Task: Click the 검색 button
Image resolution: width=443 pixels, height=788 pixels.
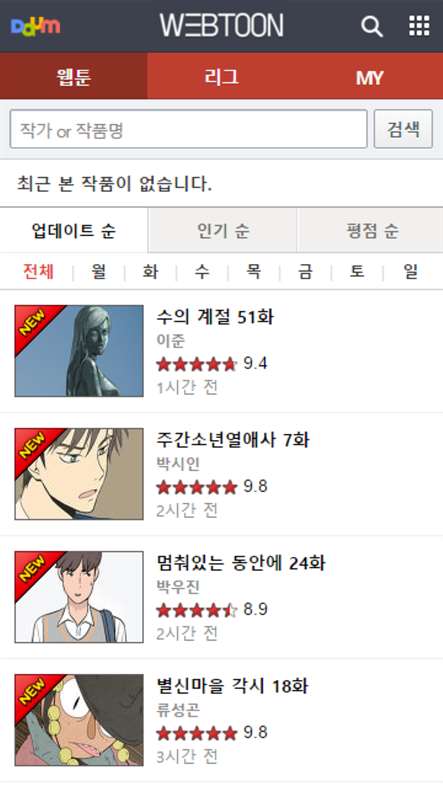Action: pyautogui.click(x=403, y=129)
